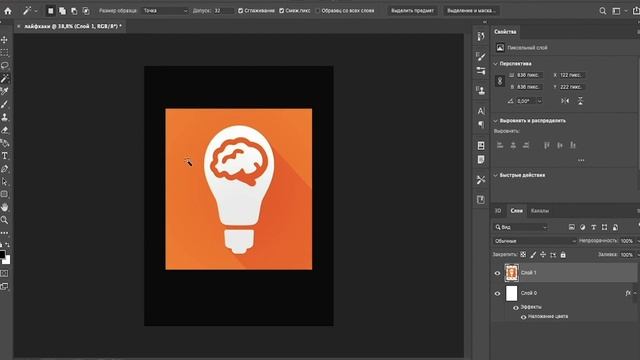Swap foreground and background colors
This screenshot has width=640, height=360.
pyautogui.click(x=8, y=245)
